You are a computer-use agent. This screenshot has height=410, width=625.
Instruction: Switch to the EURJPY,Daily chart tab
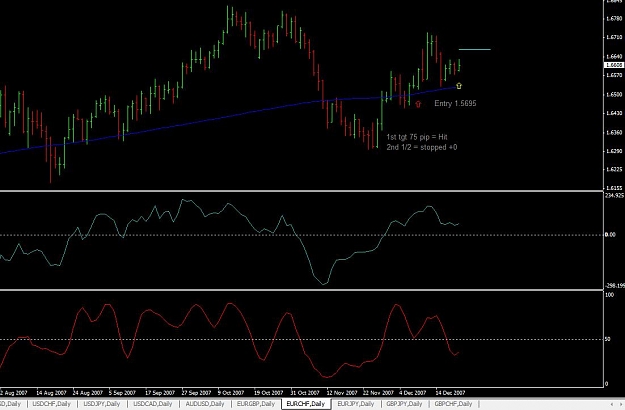356,404
